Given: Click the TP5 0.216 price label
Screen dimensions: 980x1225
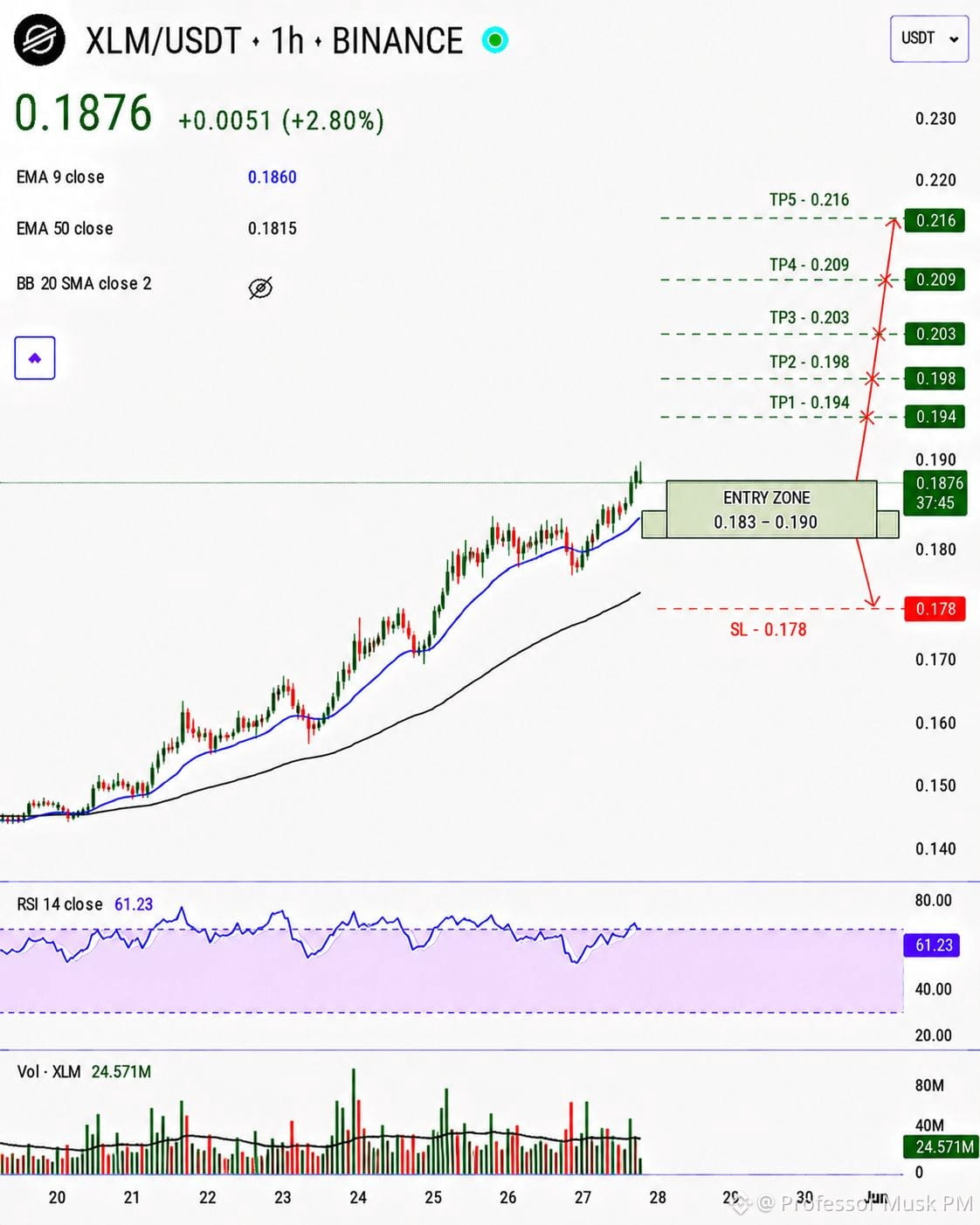Looking at the screenshot, I should point(935,220).
